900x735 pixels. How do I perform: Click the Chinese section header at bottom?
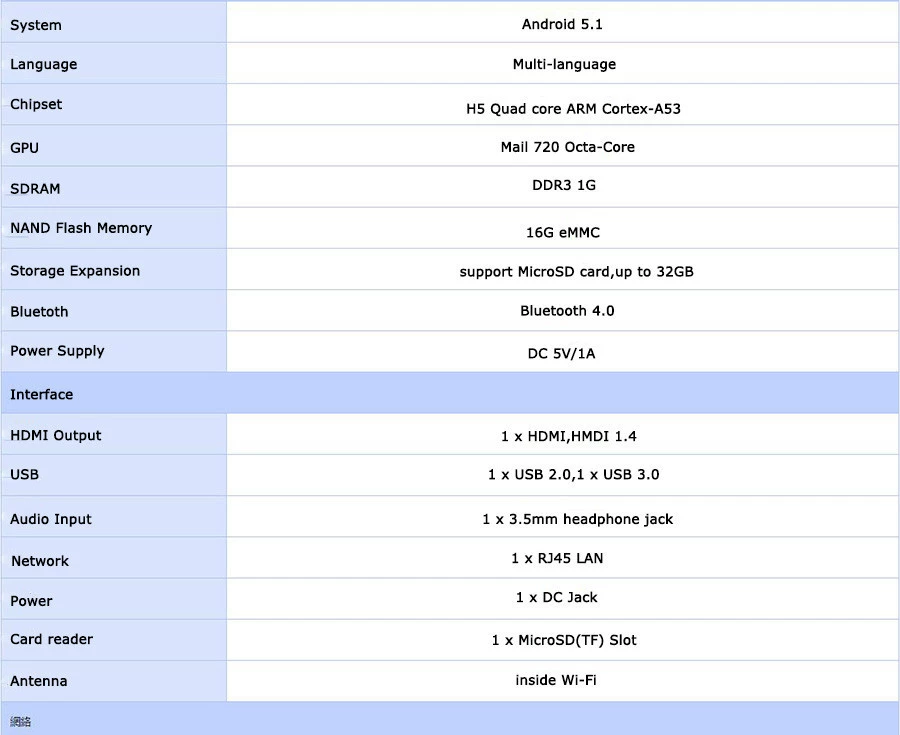[450, 719]
